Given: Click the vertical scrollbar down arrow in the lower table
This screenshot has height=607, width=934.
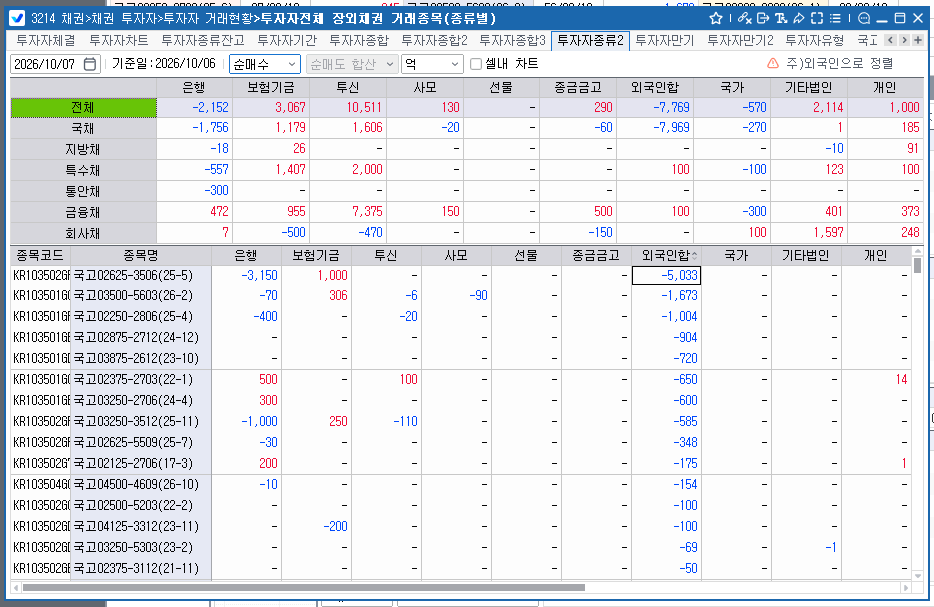Looking at the screenshot, I should coord(917,575).
